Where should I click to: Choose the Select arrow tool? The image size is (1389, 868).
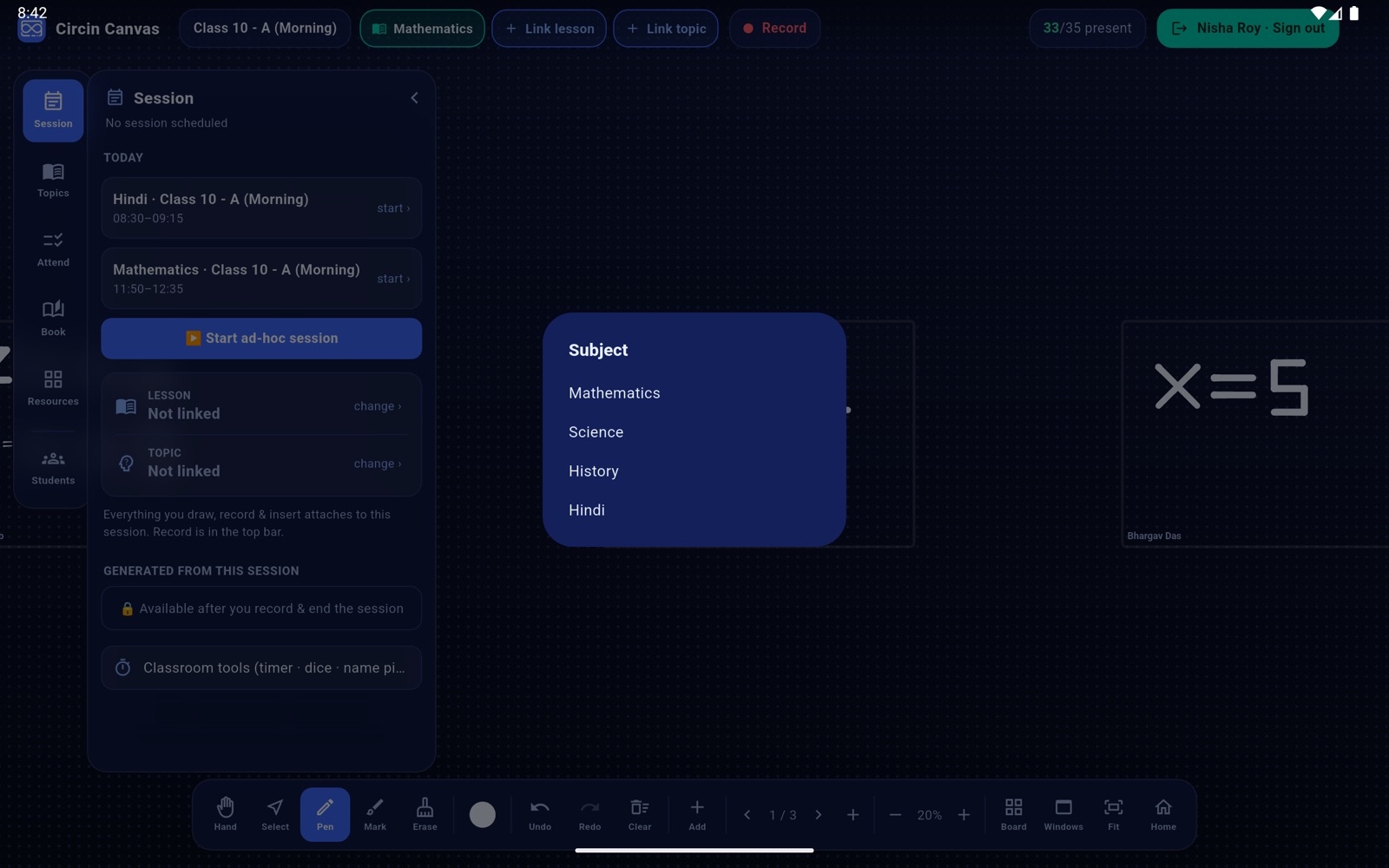pos(275,814)
